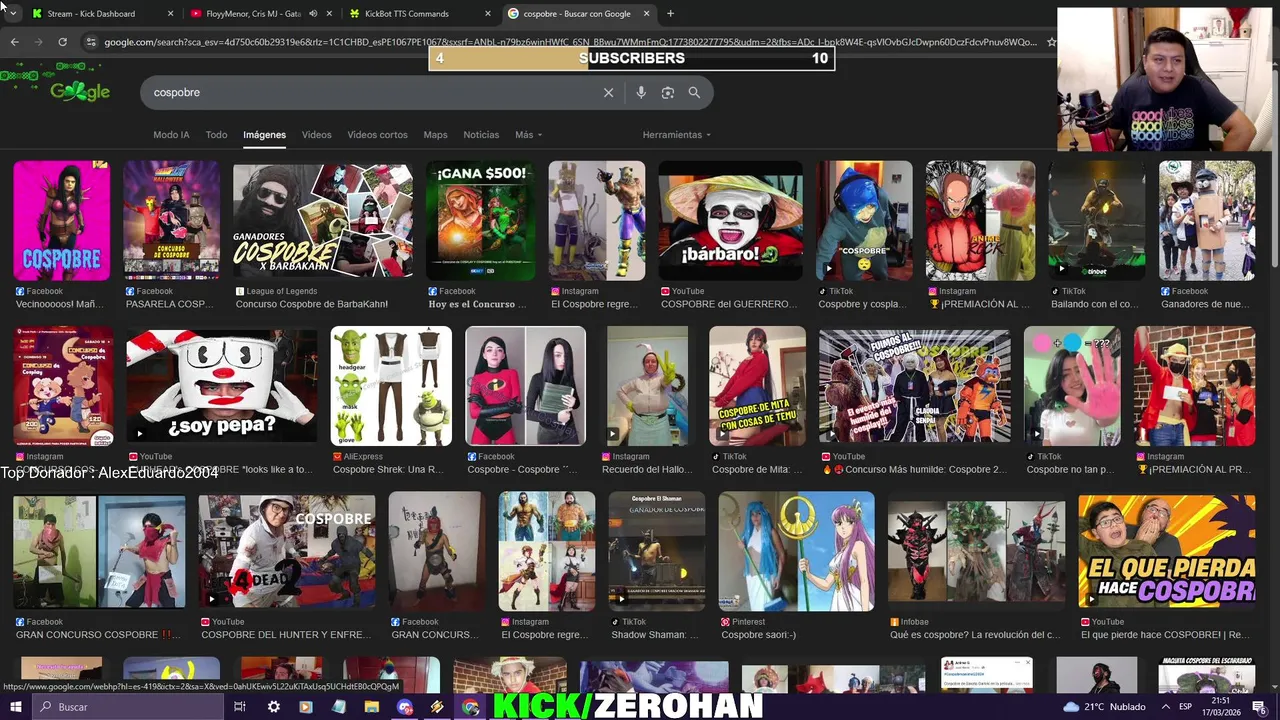Open Task View in taskbar
Screen dimensions: 1280x720
[240, 707]
